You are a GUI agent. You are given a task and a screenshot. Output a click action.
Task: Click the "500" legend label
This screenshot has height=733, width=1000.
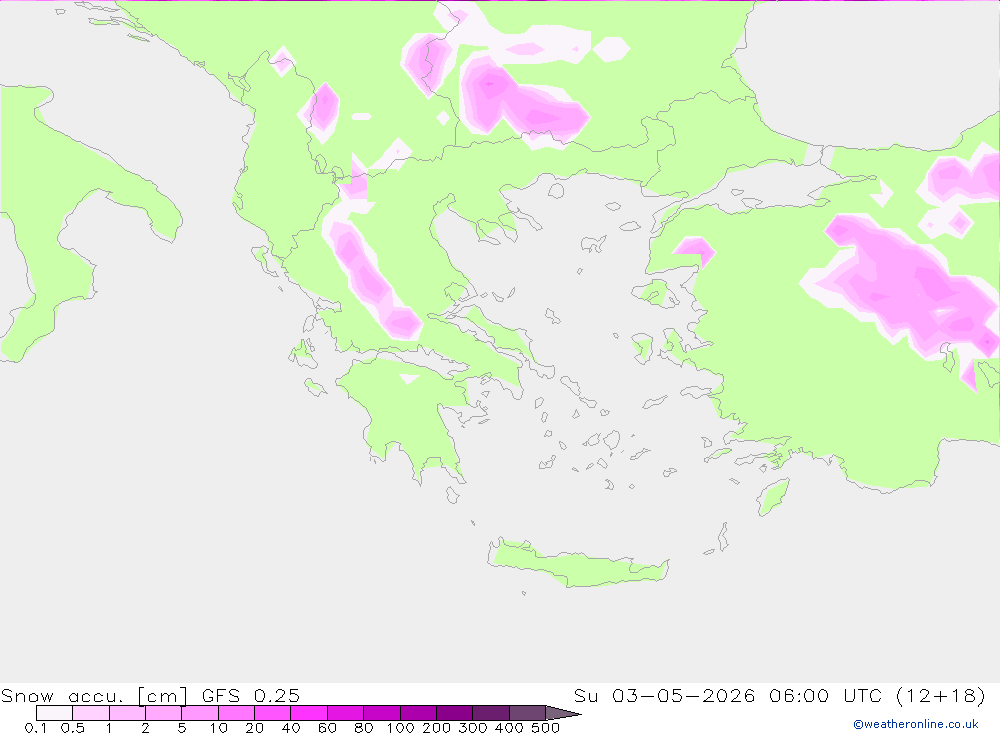point(546,728)
